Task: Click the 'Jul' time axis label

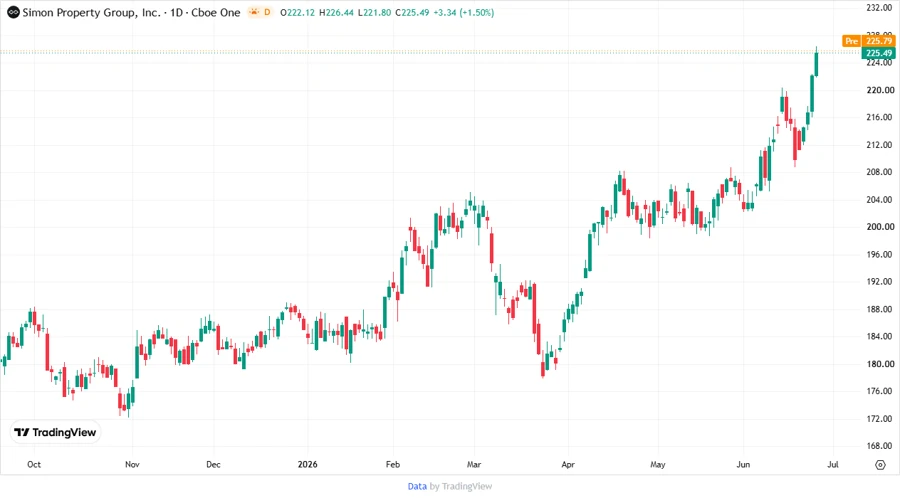Action: 833,464
